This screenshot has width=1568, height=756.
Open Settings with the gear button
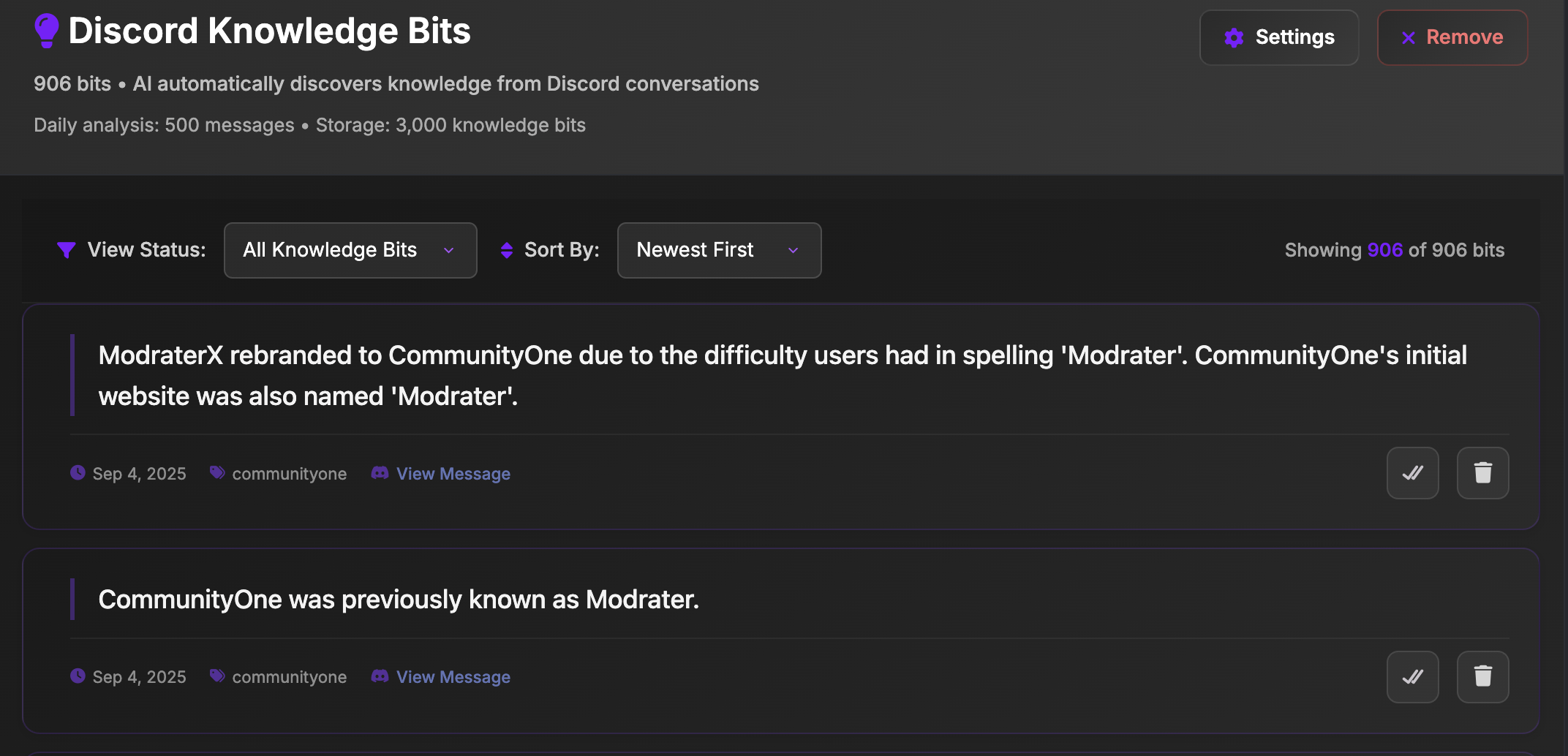pyautogui.click(x=1279, y=37)
